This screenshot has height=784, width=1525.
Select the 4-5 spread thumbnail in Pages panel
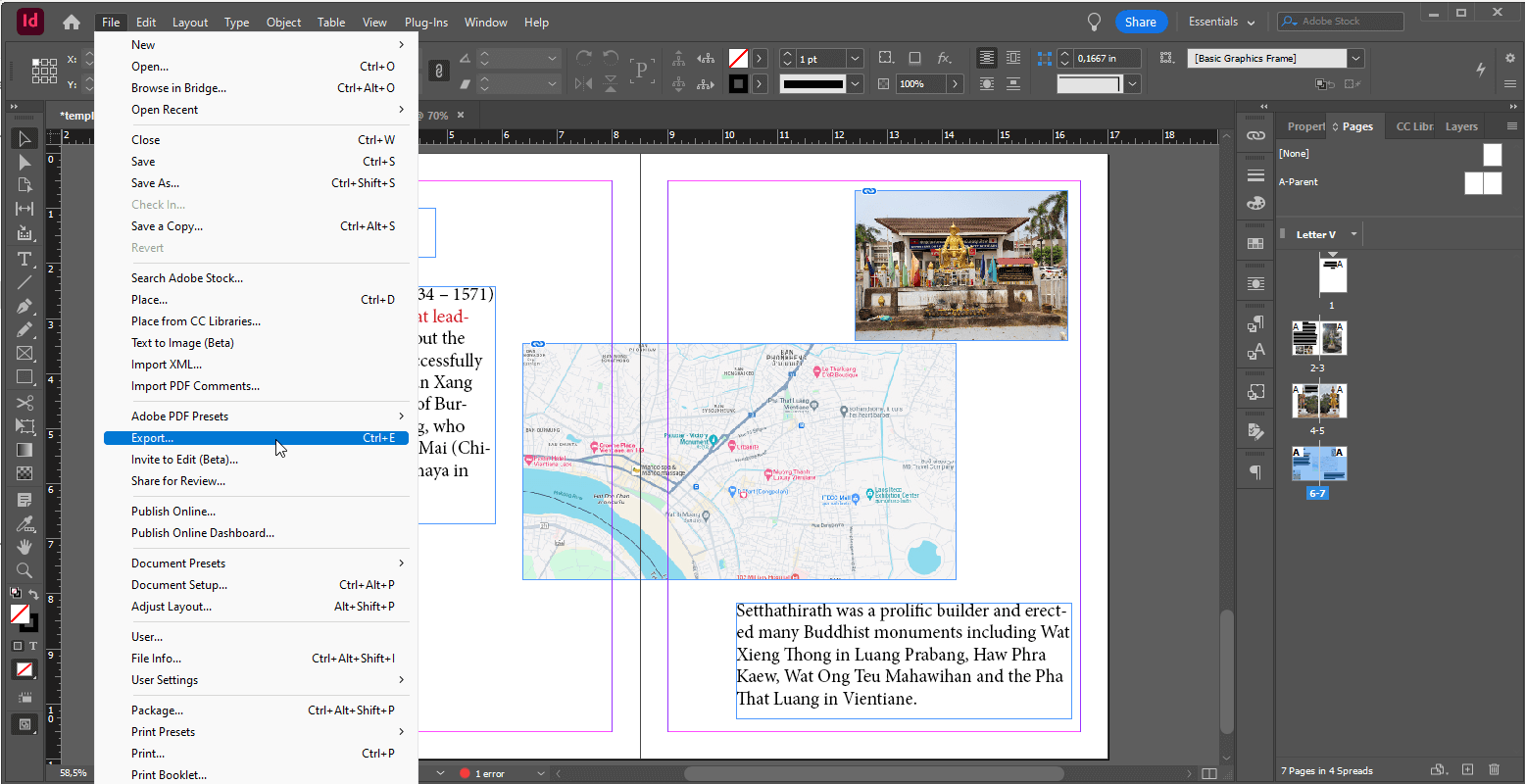(x=1318, y=401)
